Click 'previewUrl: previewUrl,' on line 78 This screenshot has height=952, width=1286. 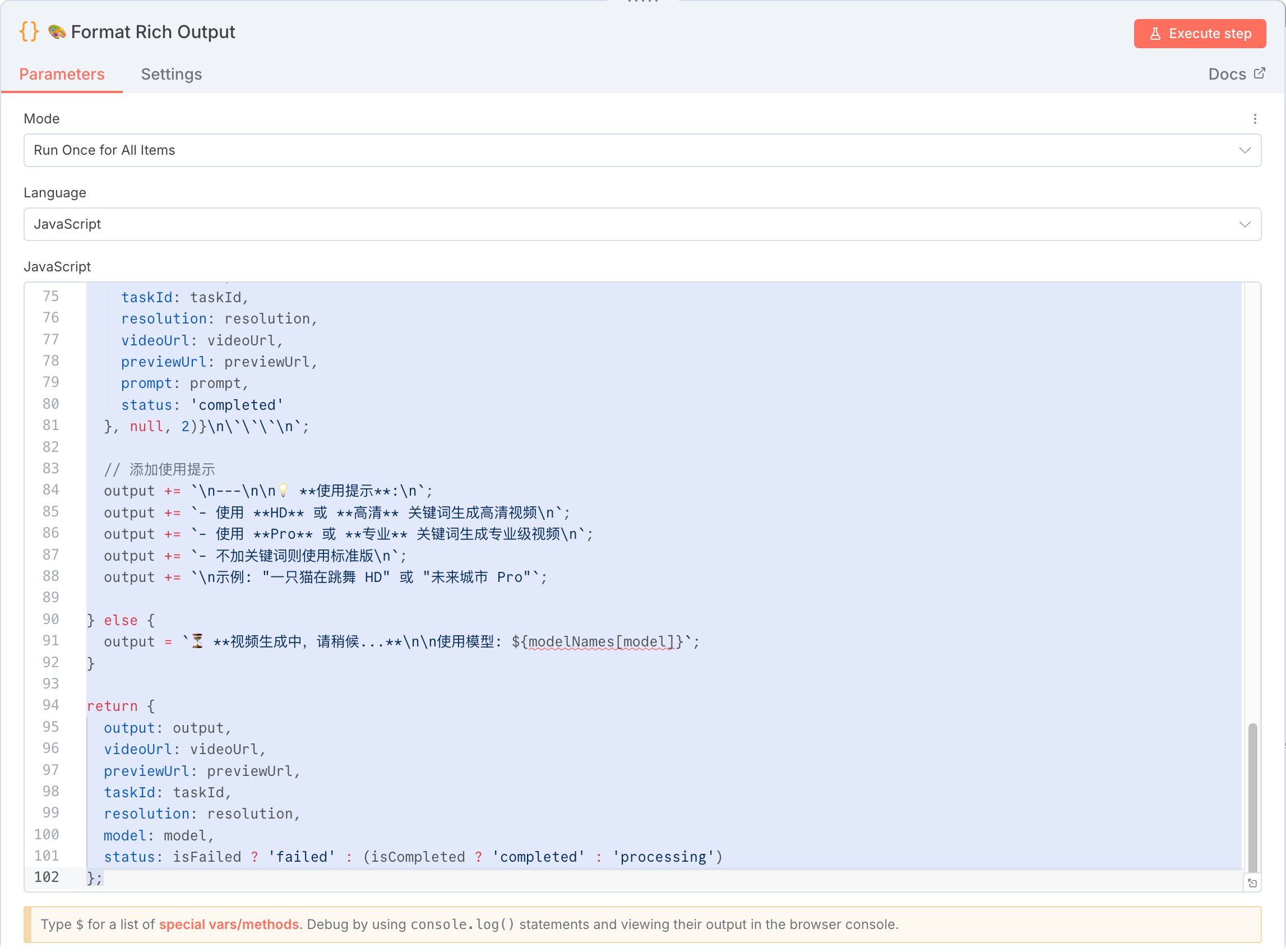(219, 362)
